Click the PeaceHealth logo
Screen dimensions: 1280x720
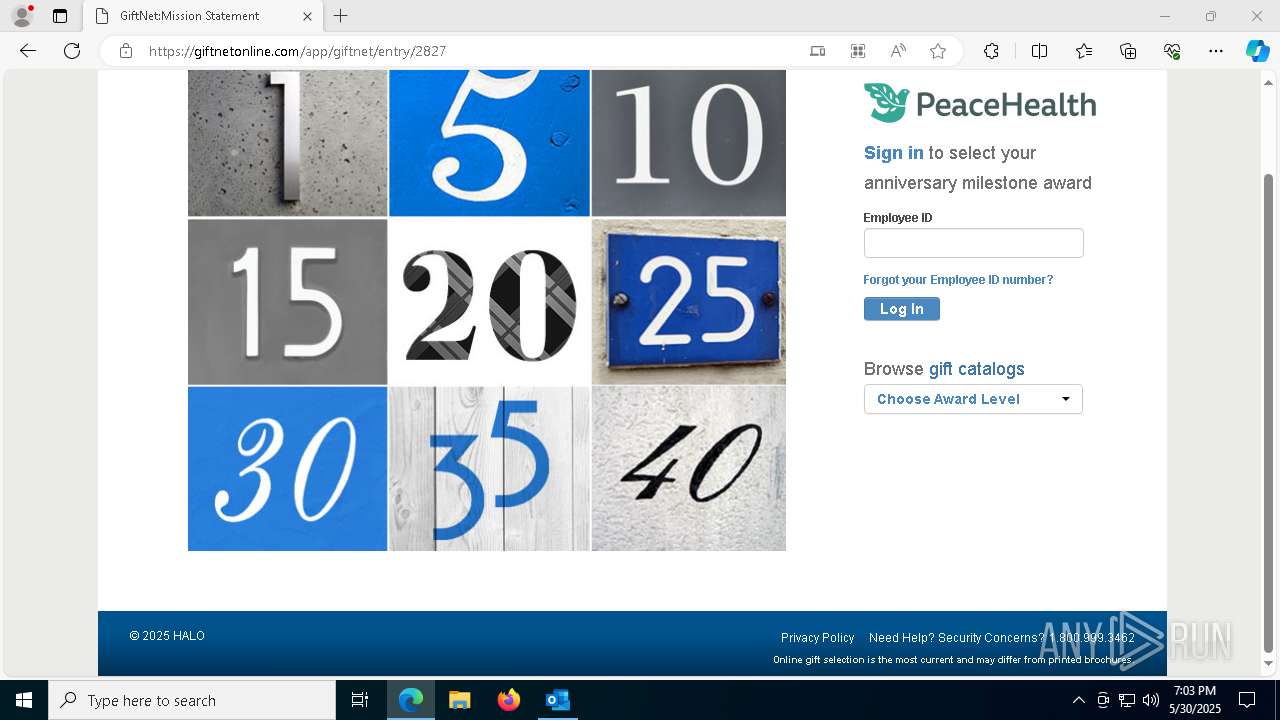coord(980,103)
